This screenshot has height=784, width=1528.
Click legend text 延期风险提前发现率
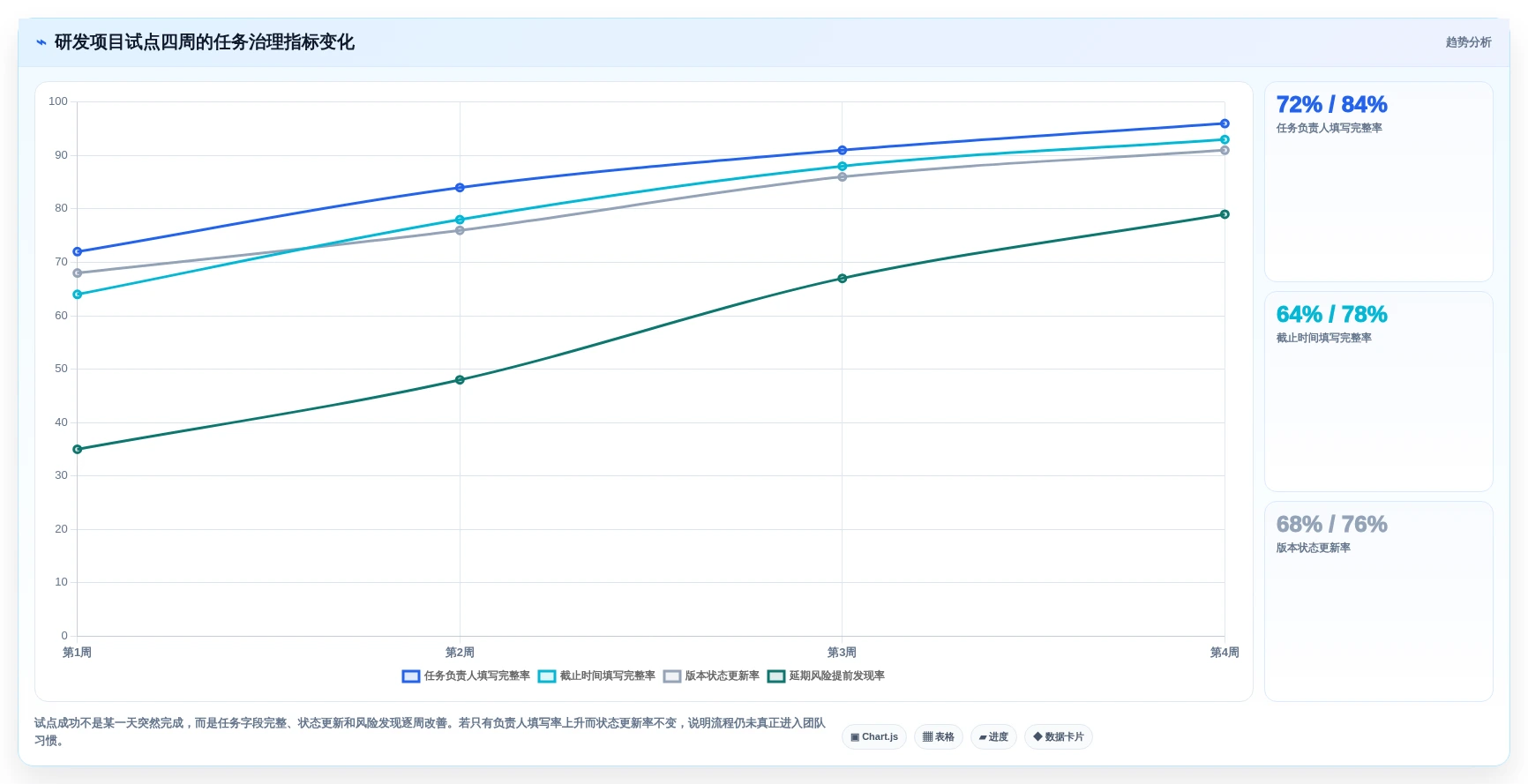pyautogui.click(x=836, y=676)
